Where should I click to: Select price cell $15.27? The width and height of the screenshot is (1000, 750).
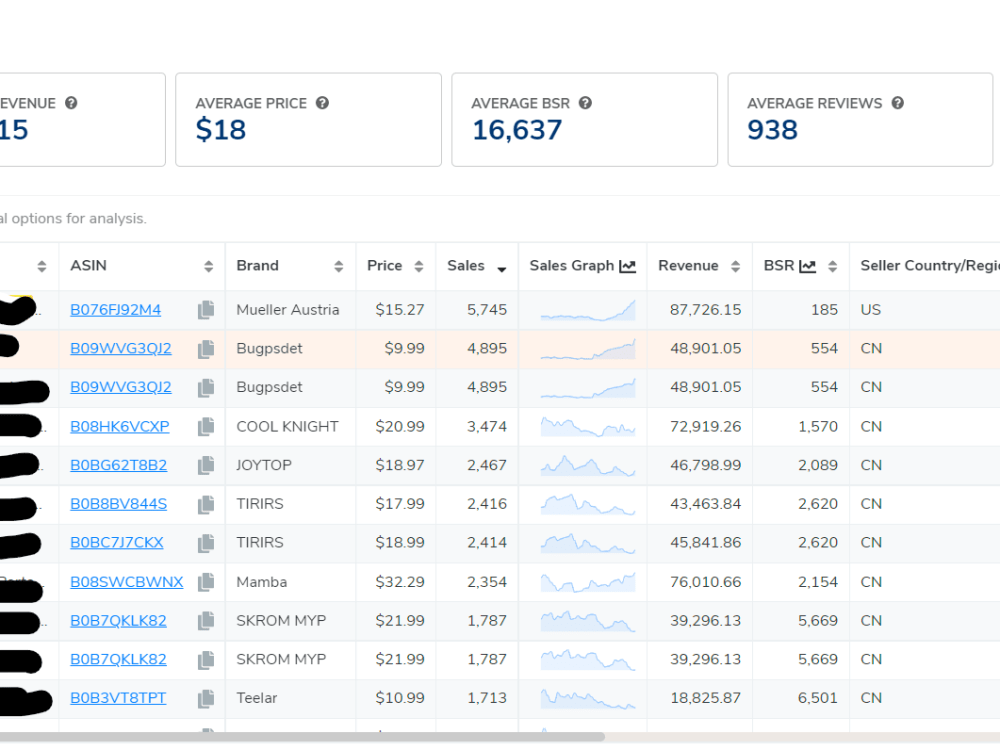(x=400, y=310)
